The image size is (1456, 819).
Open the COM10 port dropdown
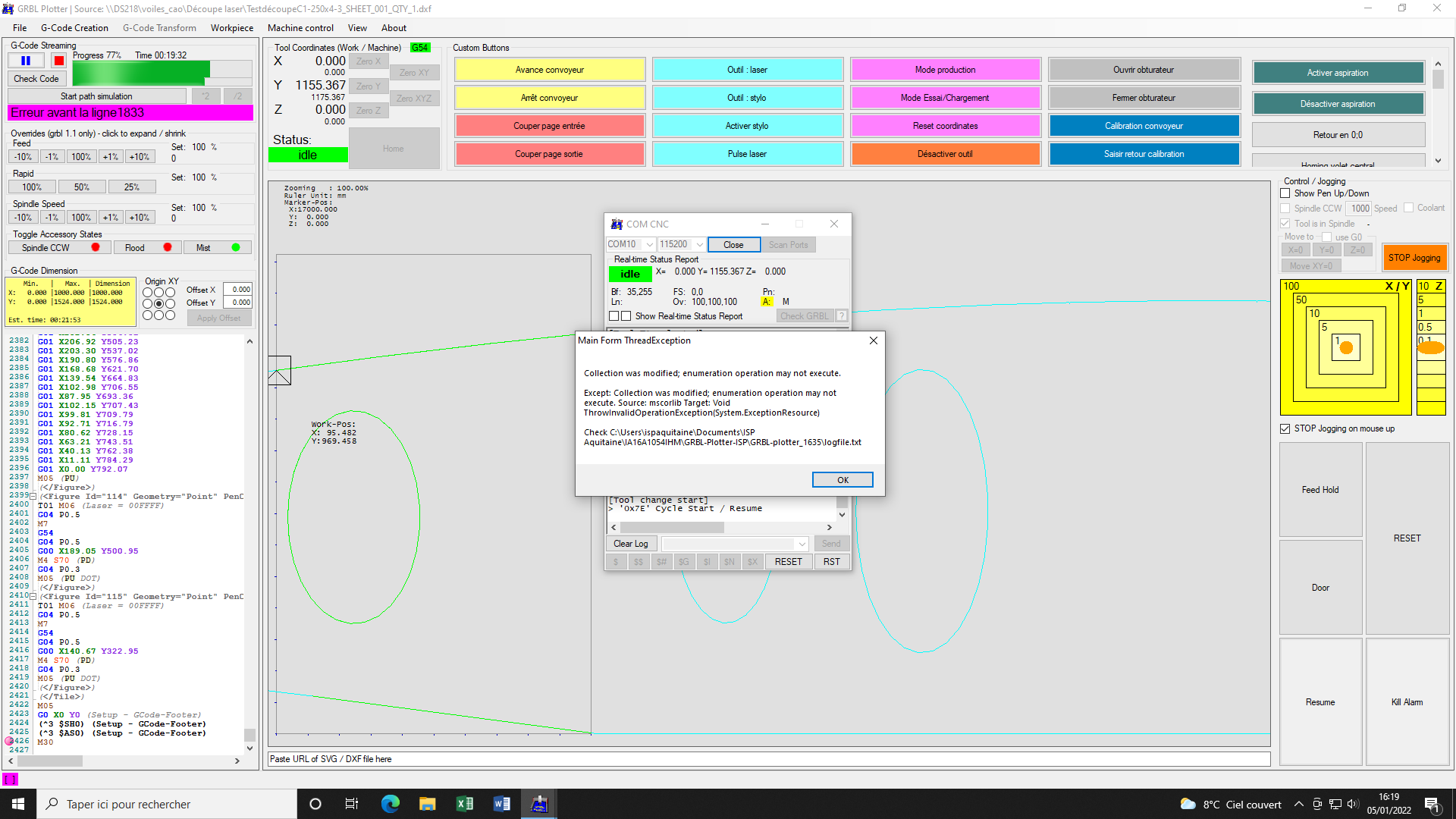click(x=650, y=244)
